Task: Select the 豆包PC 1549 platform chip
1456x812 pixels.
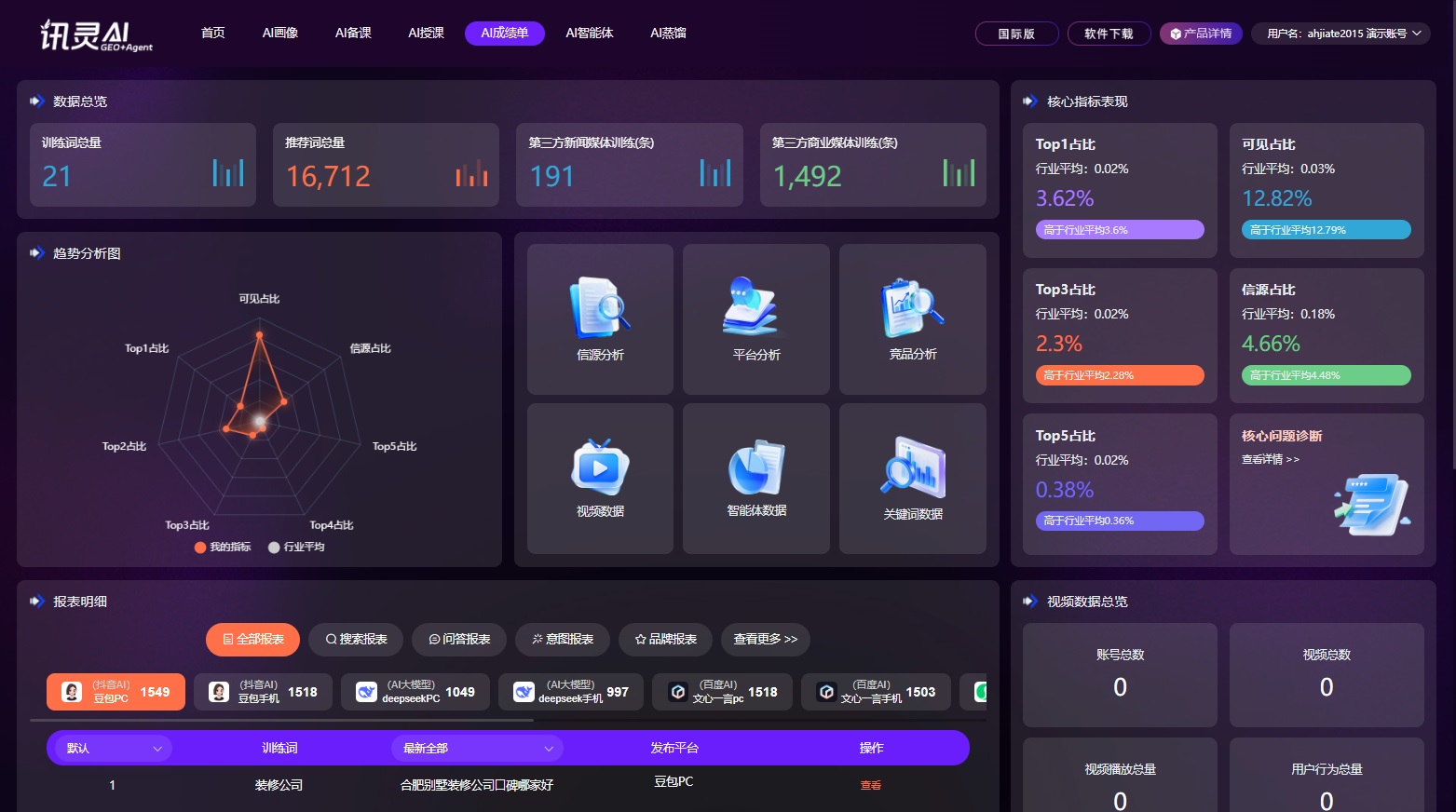Action: coord(116,692)
